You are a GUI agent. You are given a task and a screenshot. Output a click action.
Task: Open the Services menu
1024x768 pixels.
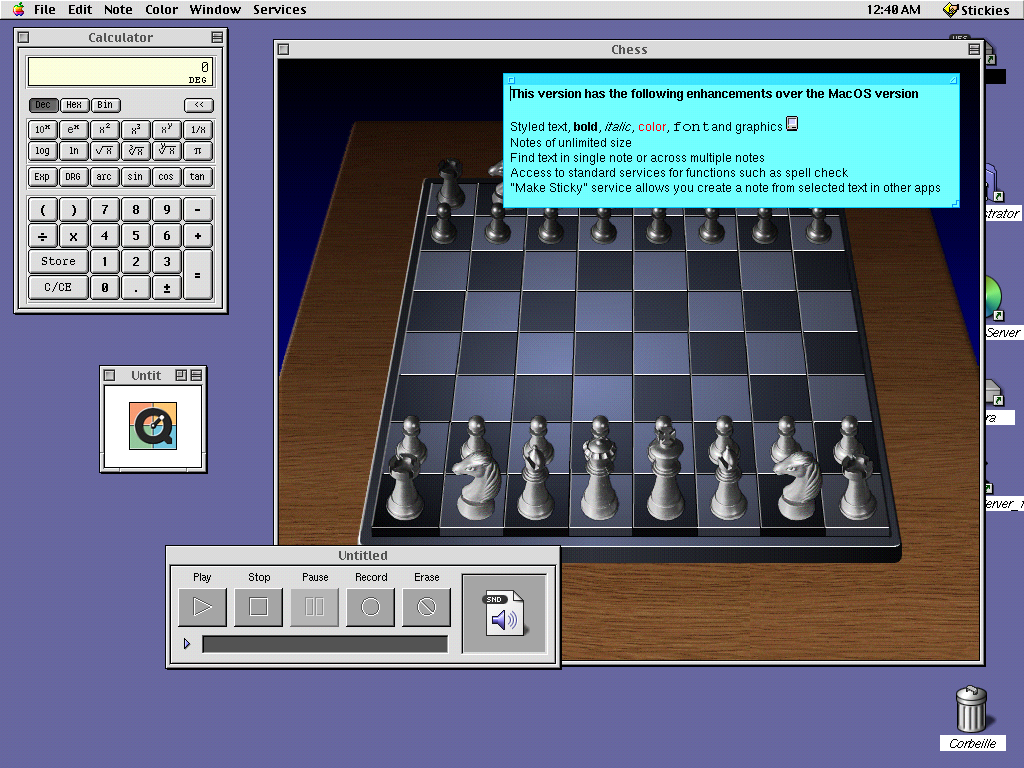[x=280, y=10]
